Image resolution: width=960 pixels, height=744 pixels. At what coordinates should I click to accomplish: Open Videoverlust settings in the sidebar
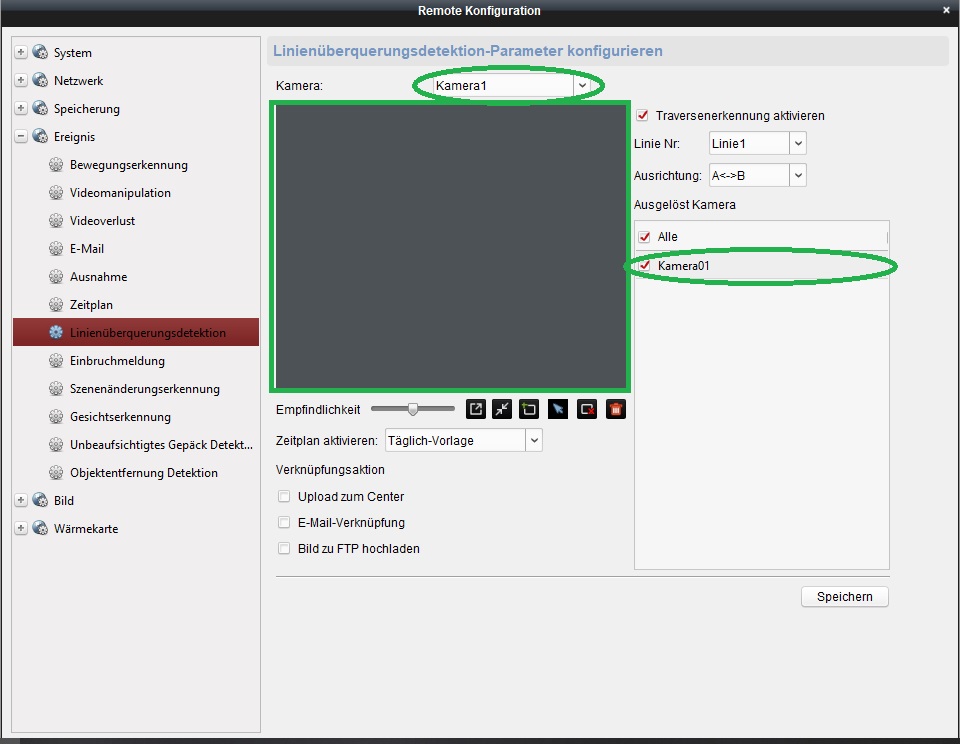pyautogui.click(x=102, y=221)
